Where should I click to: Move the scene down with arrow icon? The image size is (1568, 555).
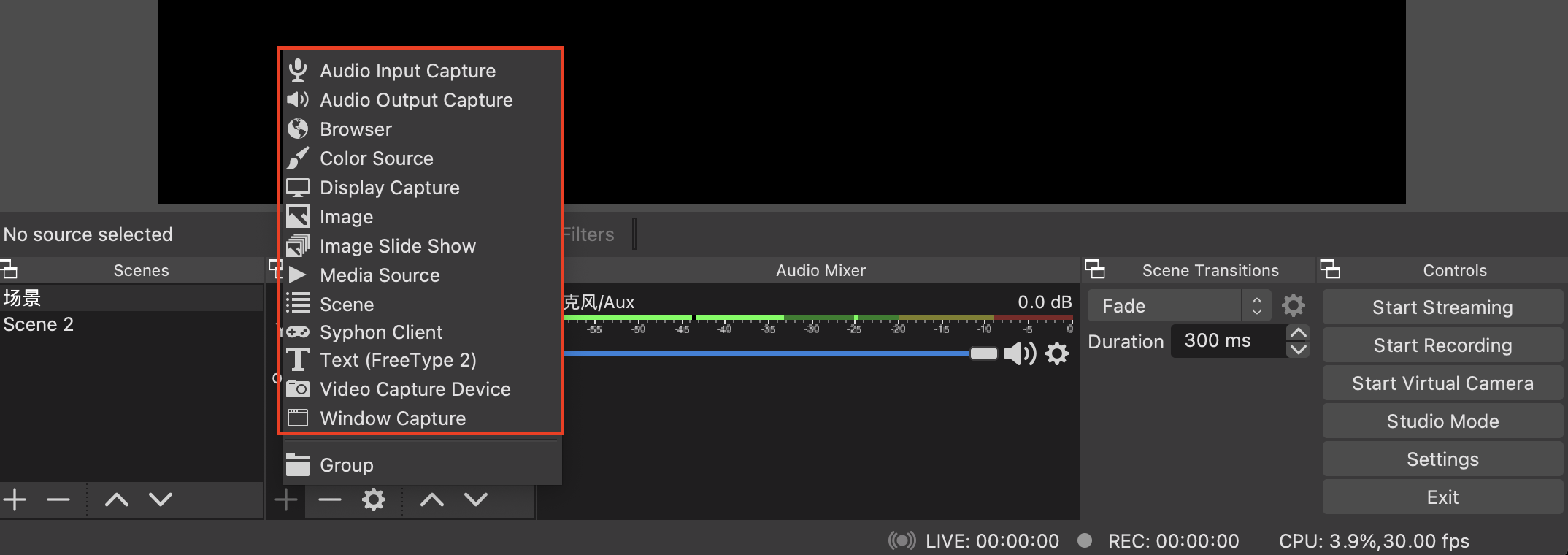click(161, 500)
